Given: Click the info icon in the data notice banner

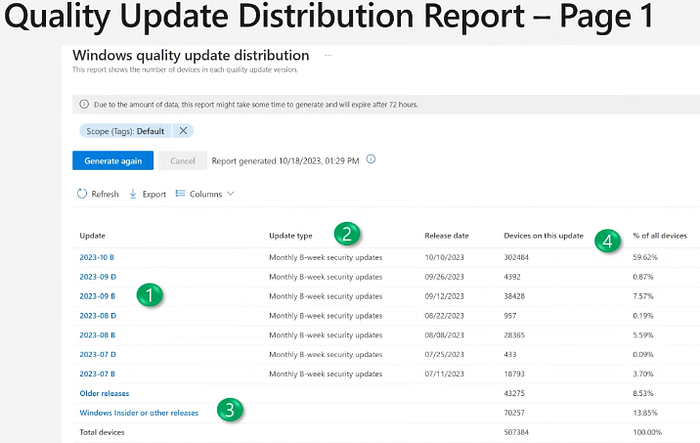Looking at the screenshot, I should [x=84, y=104].
